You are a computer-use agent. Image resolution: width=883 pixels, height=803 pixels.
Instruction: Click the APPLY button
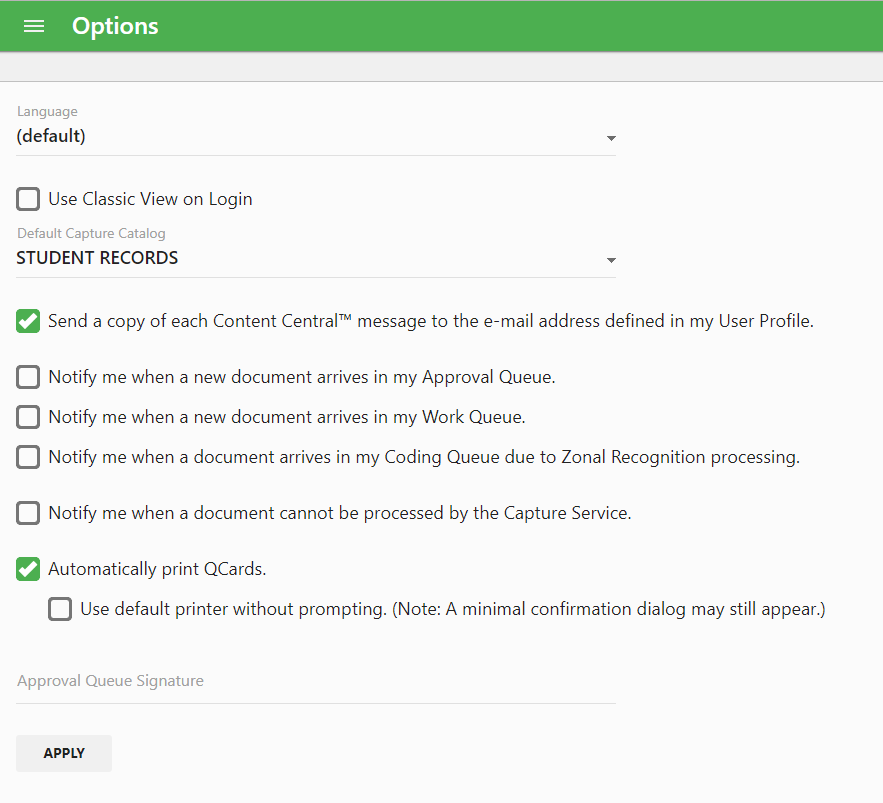[x=64, y=753]
